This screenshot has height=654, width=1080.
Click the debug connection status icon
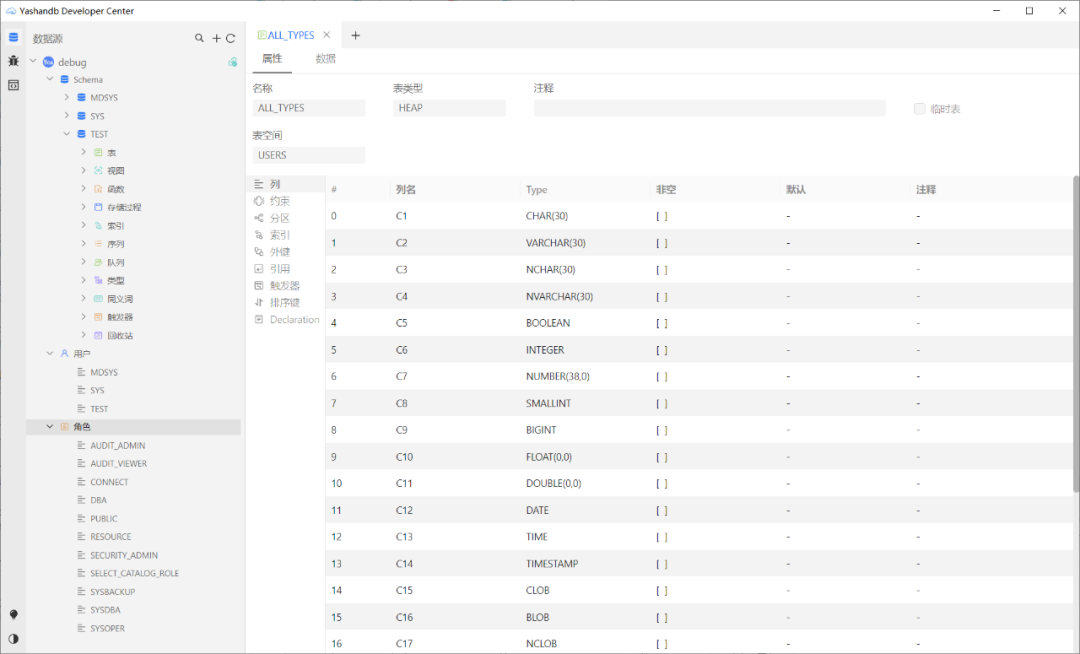click(233, 62)
